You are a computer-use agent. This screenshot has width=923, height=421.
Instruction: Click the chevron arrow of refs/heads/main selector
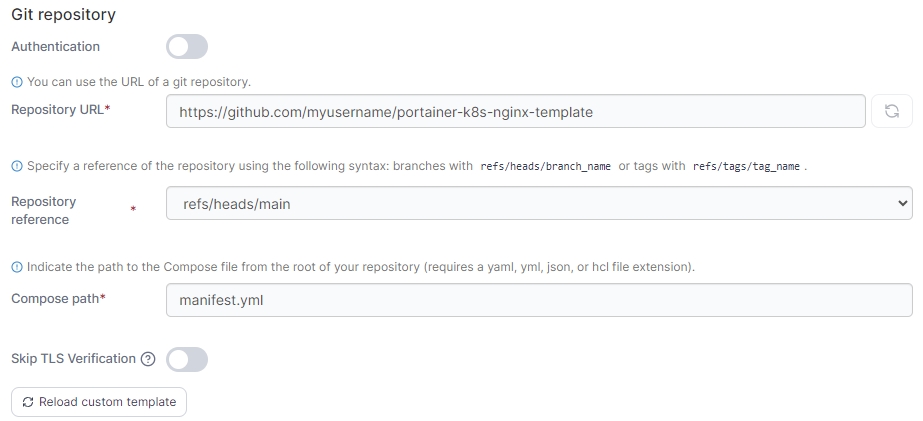(x=903, y=204)
